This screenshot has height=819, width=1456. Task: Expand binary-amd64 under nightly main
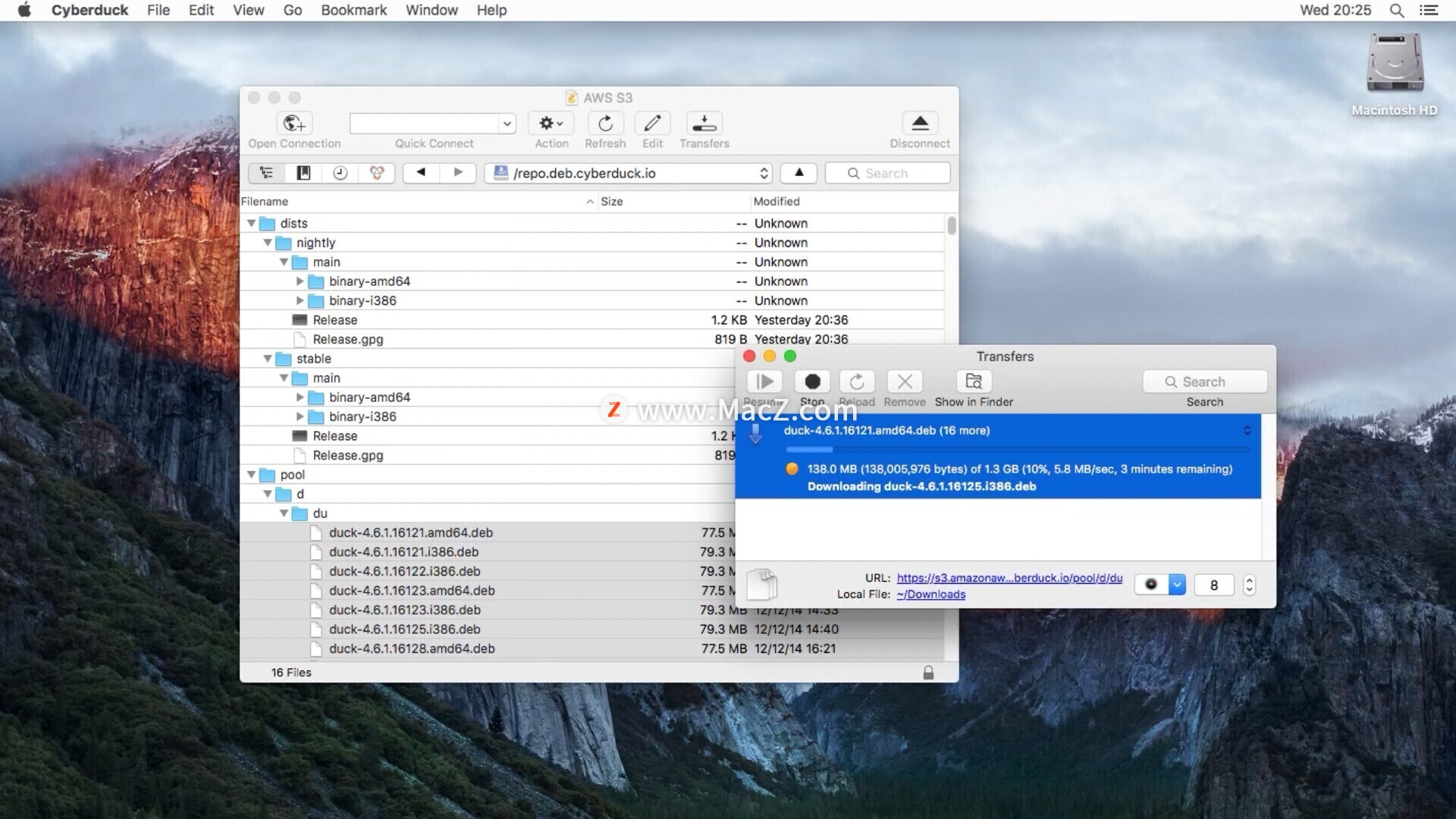(300, 281)
